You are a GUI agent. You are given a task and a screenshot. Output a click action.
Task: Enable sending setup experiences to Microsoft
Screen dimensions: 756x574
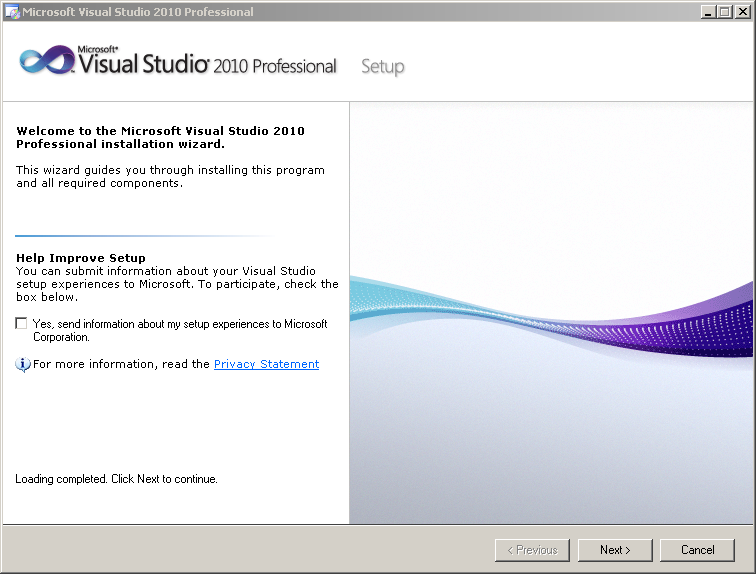tap(21, 323)
